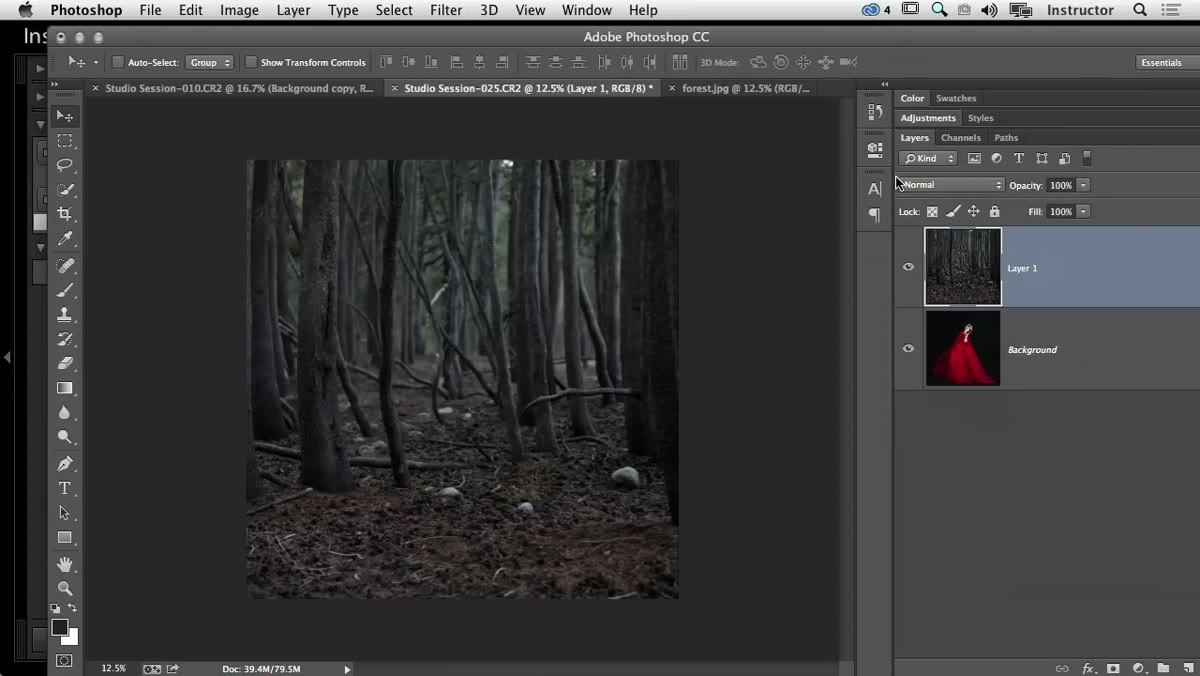
Task: Click the Add layer mask icon
Action: point(1113,668)
